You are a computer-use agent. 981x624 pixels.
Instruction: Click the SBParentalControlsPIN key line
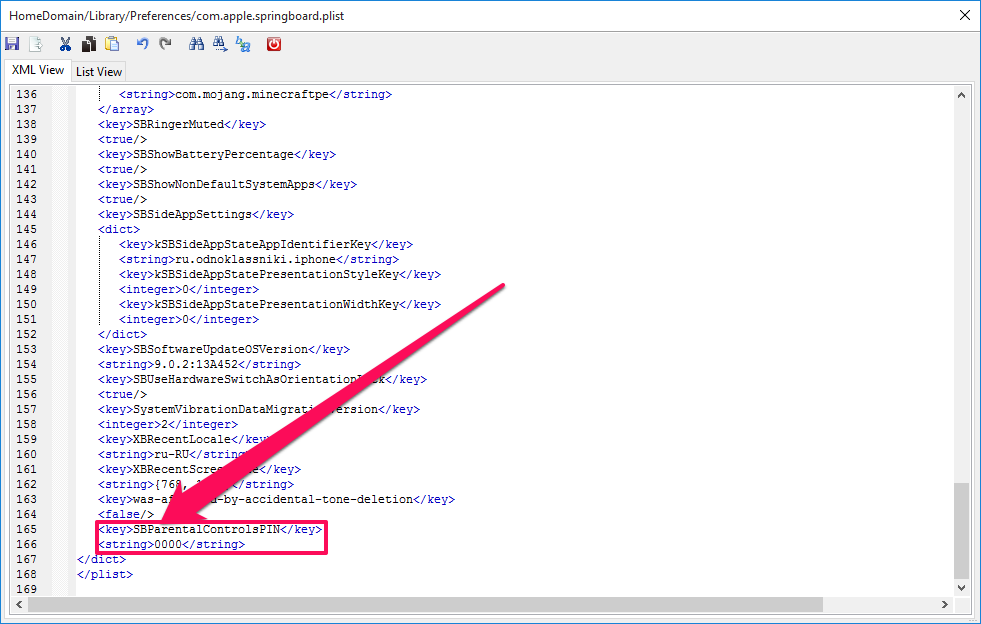coord(210,529)
